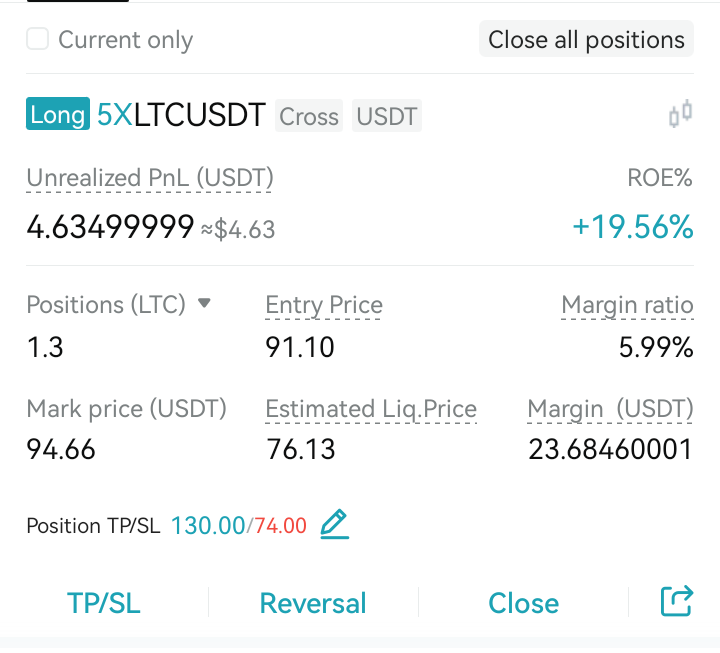Show Unrealized PnL (USDT) explanation
This screenshot has width=720, height=653.
click(x=150, y=178)
